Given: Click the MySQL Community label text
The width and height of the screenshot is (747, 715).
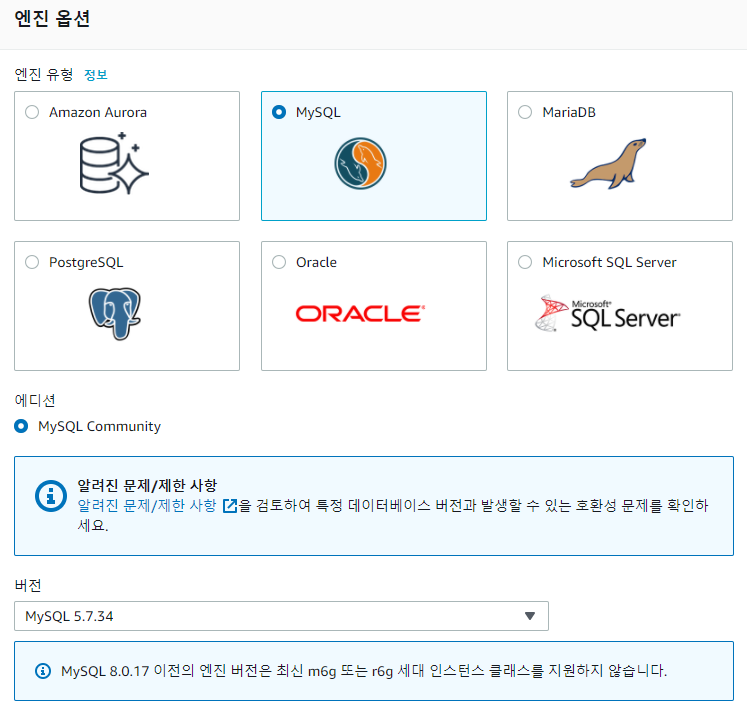Looking at the screenshot, I should click(x=100, y=426).
